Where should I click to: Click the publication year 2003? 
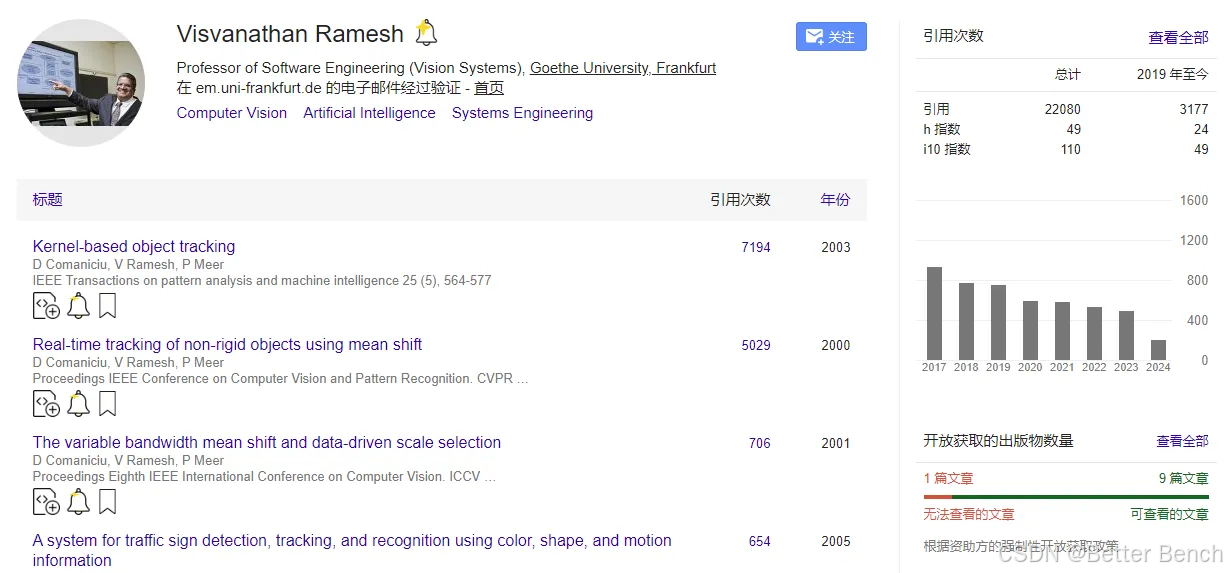pyautogui.click(x=836, y=247)
